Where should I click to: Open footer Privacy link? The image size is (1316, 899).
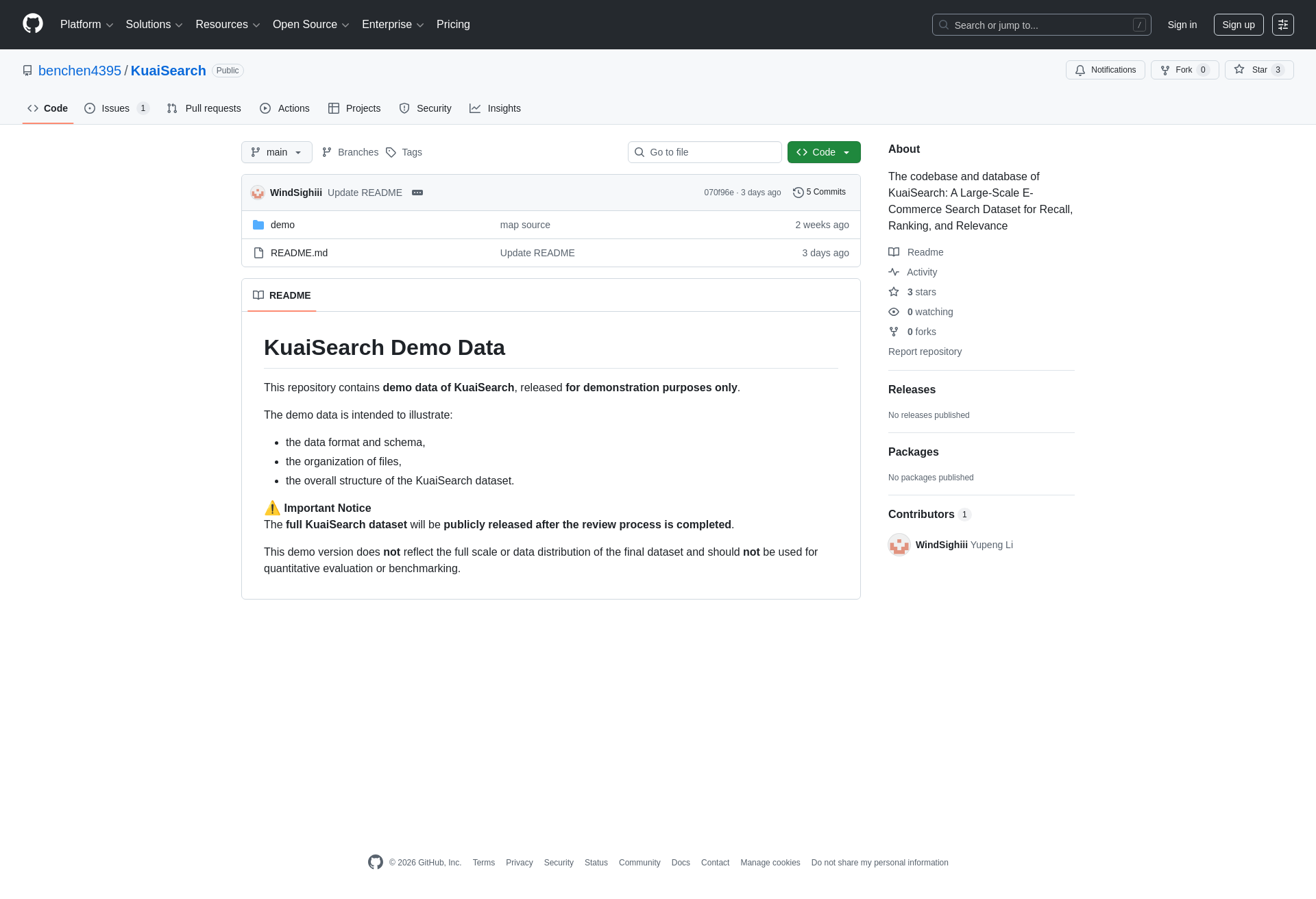(520, 863)
